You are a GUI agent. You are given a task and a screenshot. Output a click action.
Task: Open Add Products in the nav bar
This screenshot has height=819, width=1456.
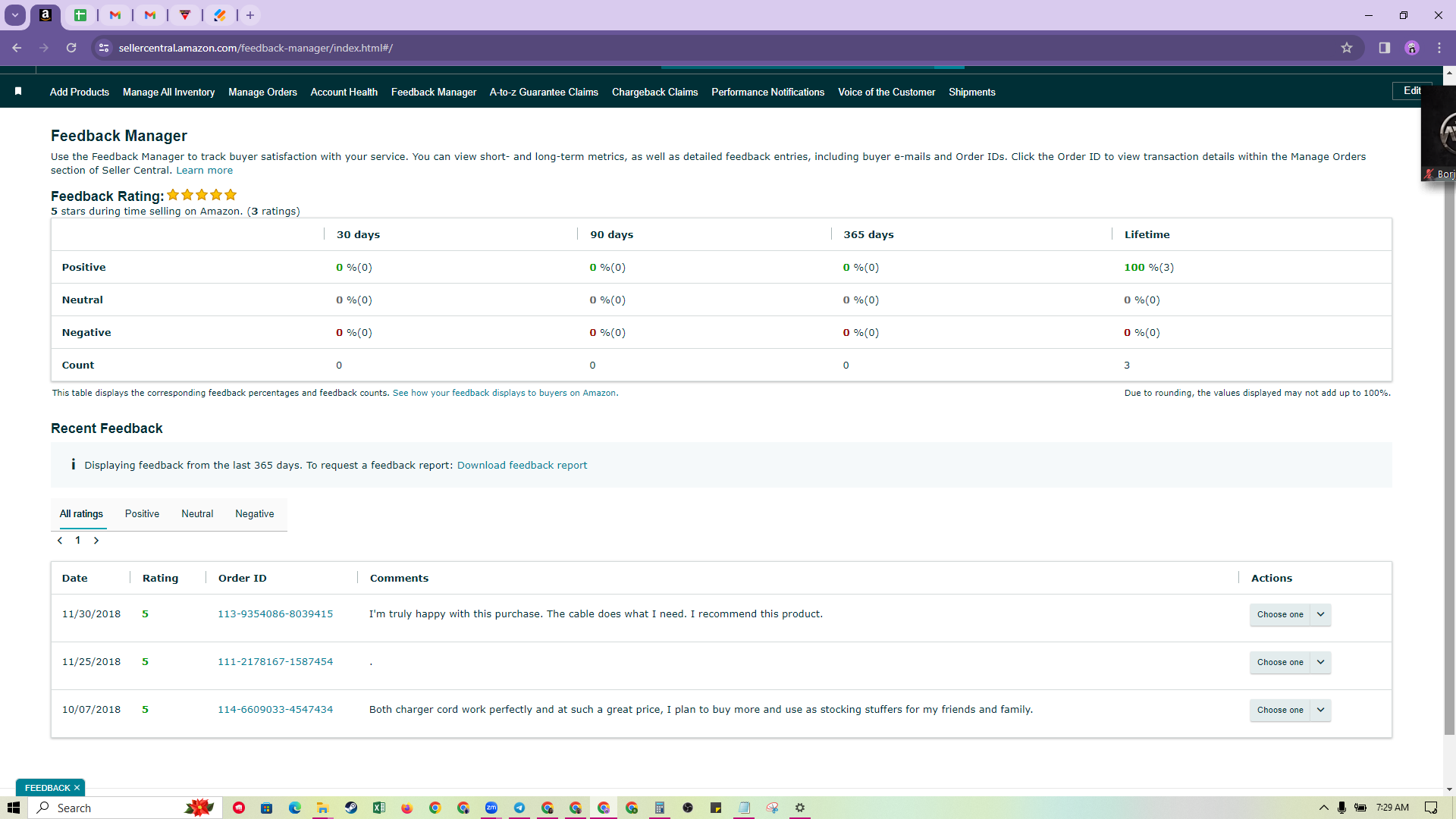pyautogui.click(x=80, y=92)
